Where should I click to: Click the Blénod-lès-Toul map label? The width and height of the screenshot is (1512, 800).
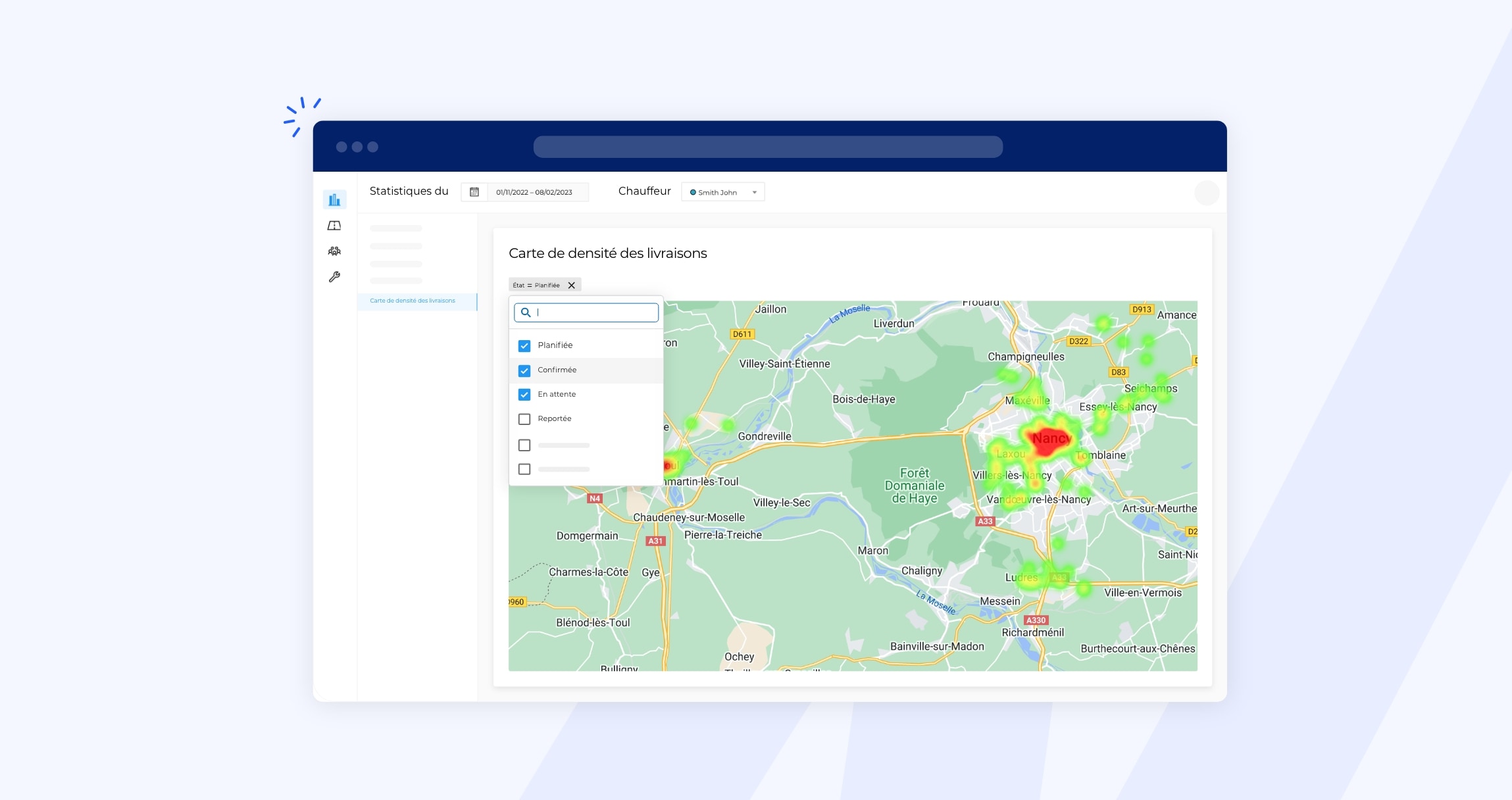(593, 622)
